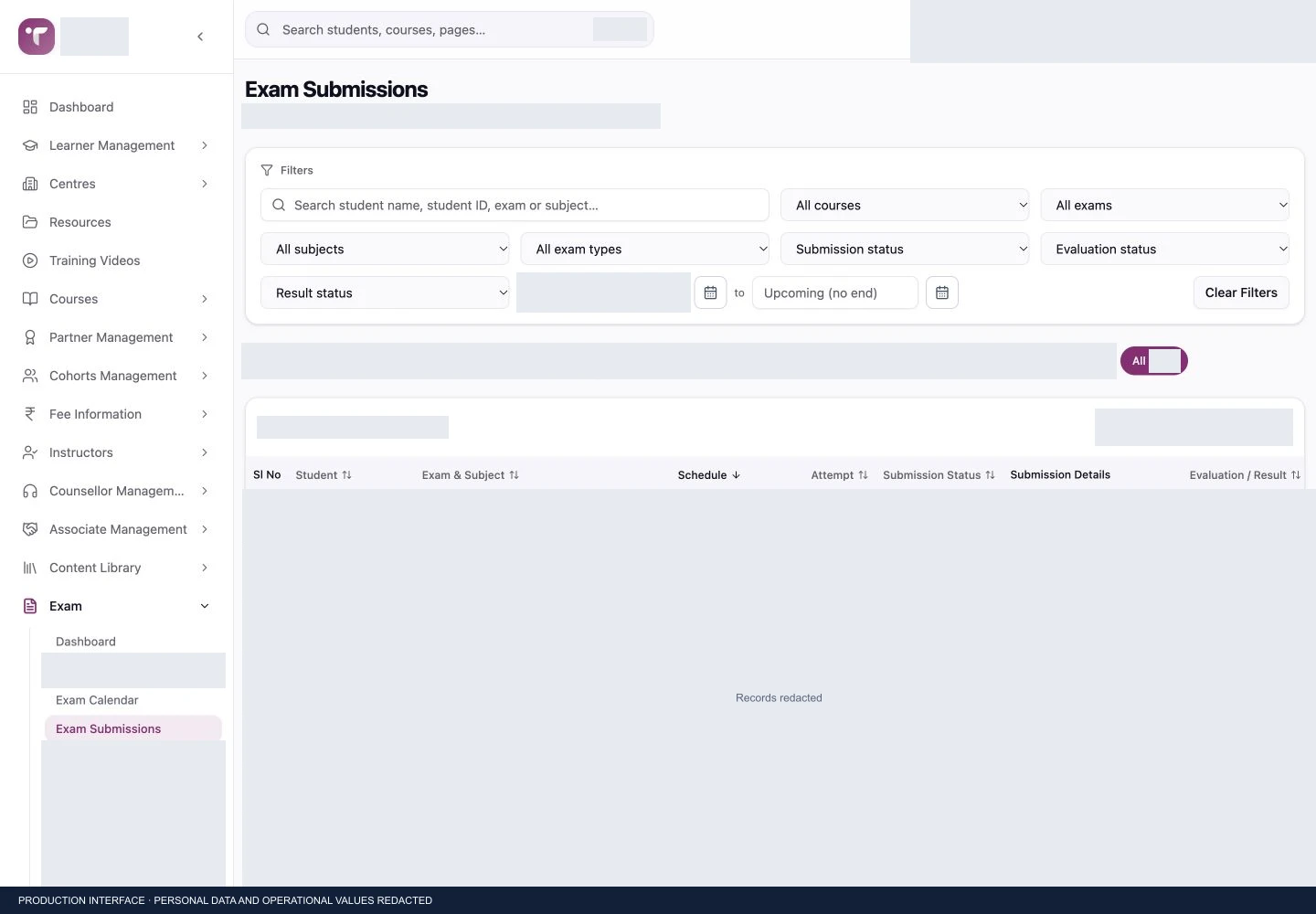
Task: Open the All exams dropdown
Action: (1165, 206)
